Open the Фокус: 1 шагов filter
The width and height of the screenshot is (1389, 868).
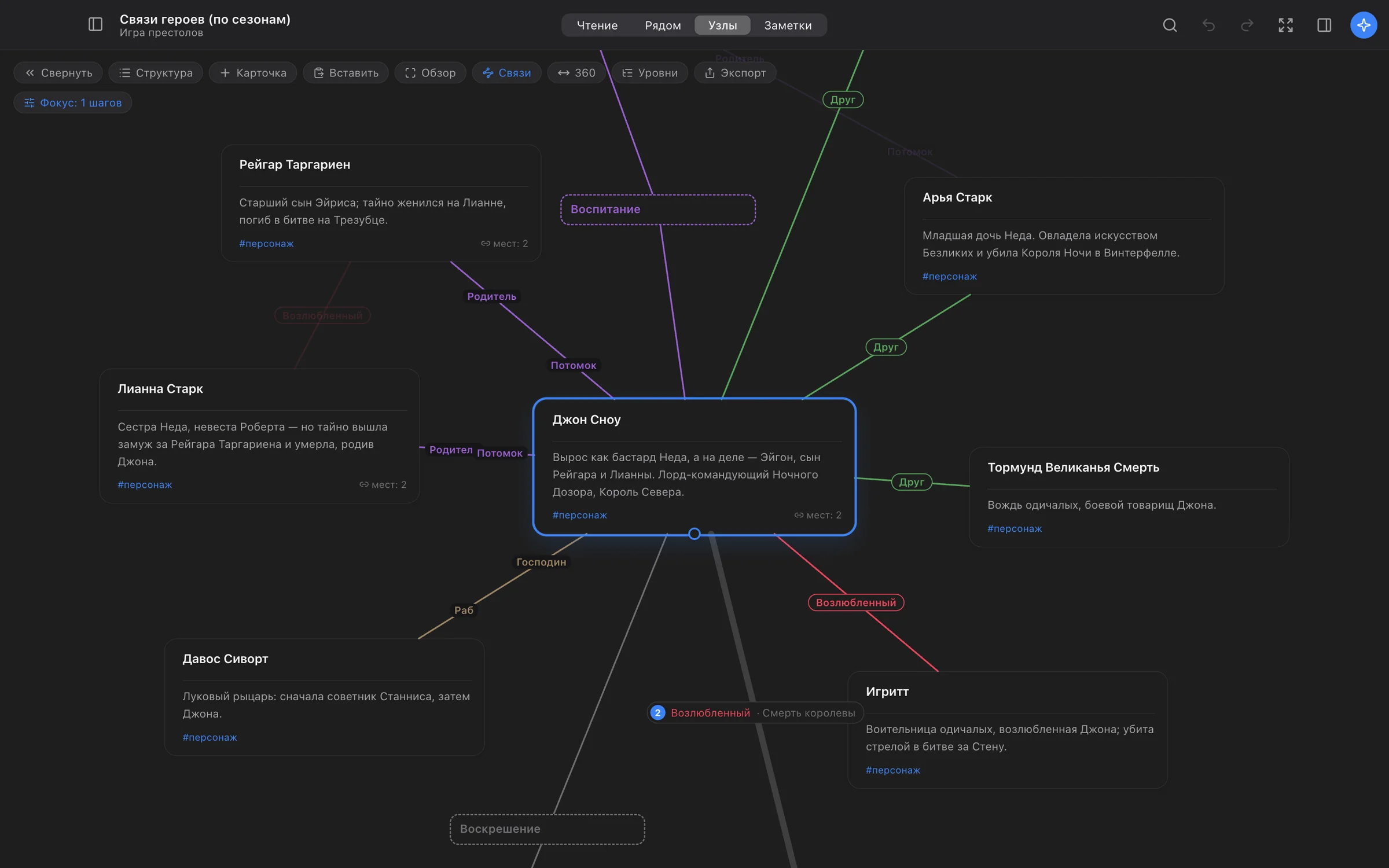73,103
